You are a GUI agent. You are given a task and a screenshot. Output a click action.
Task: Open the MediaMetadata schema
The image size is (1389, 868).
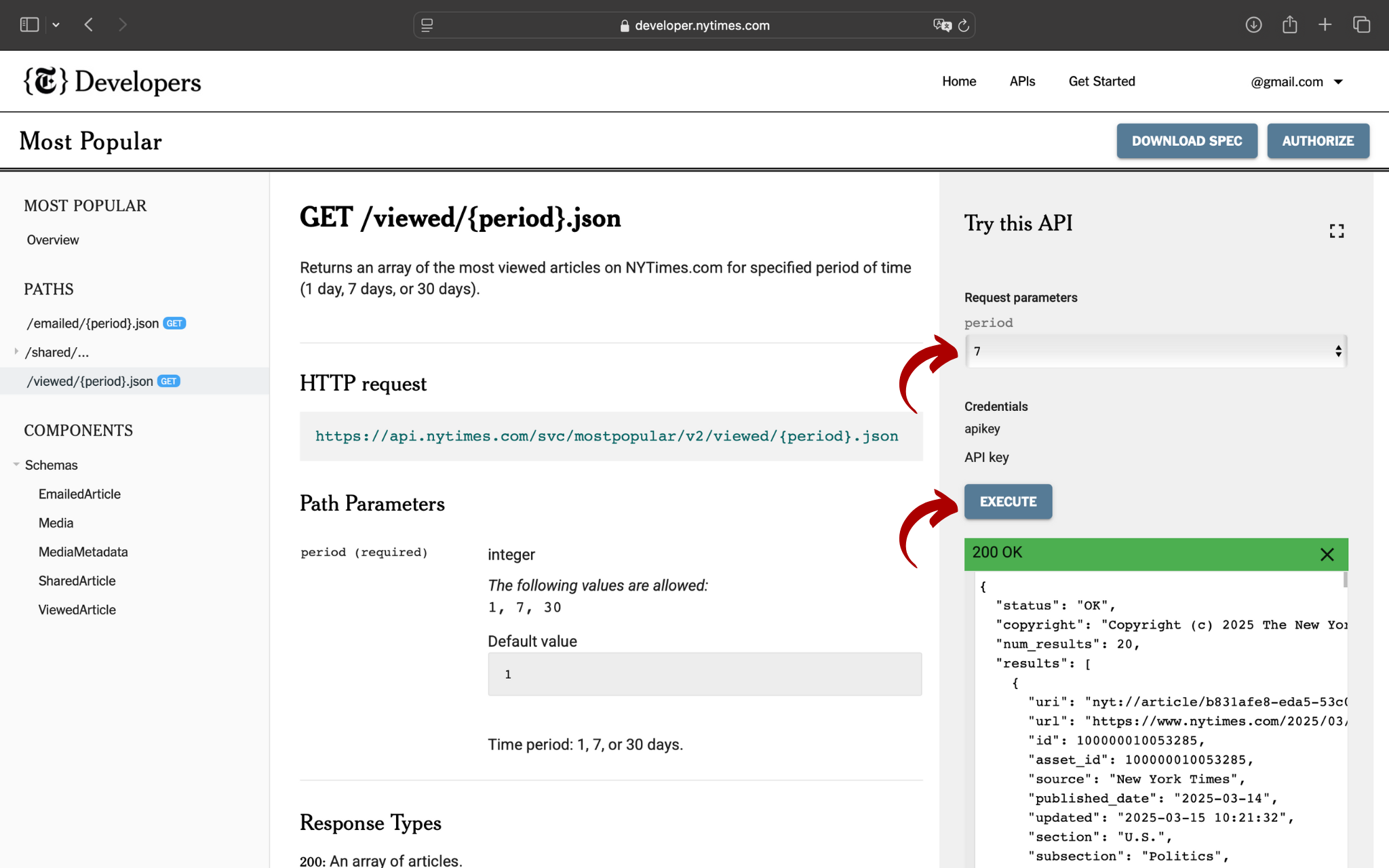[x=83, y=552]
